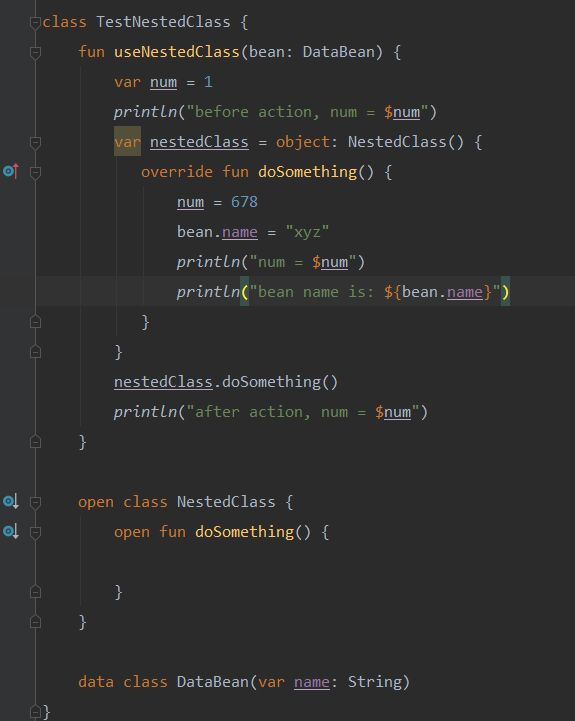Click the highlighted closing parenthesis after bean.name string
The height and width of the screenshot is (721, 575).
click(x=505, y=292)
